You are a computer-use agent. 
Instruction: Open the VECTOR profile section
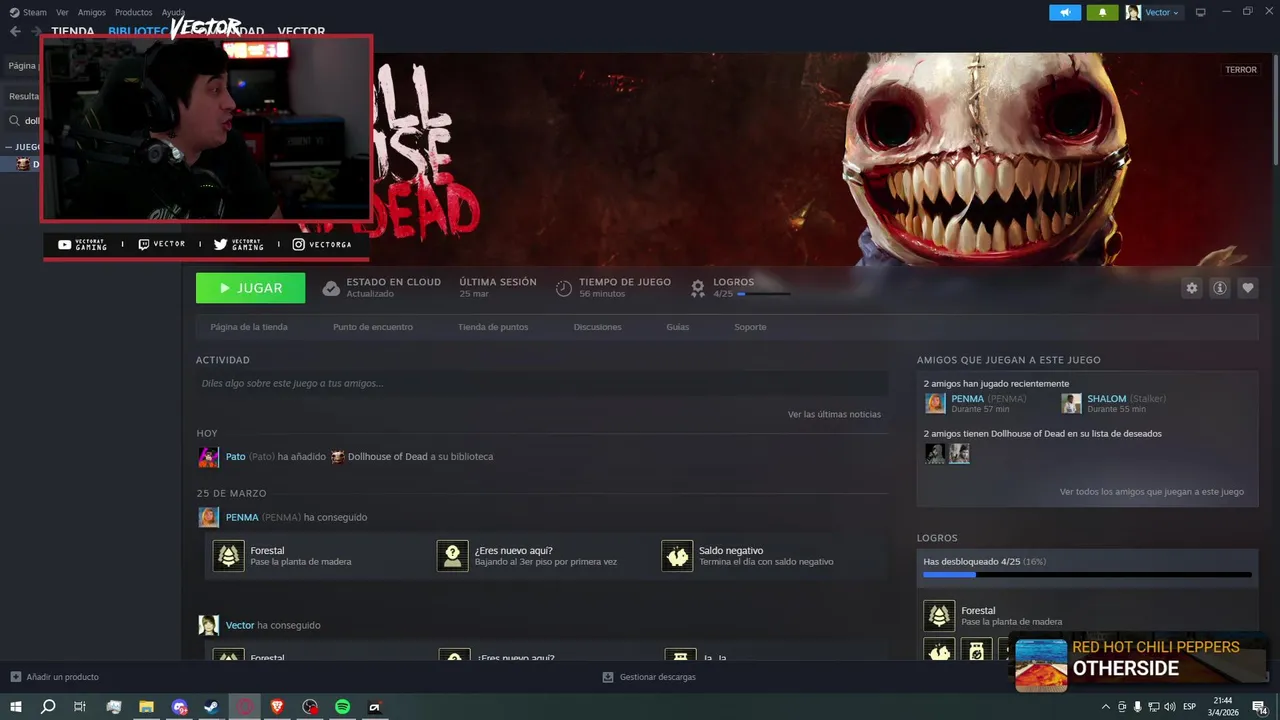click(301, 32)
